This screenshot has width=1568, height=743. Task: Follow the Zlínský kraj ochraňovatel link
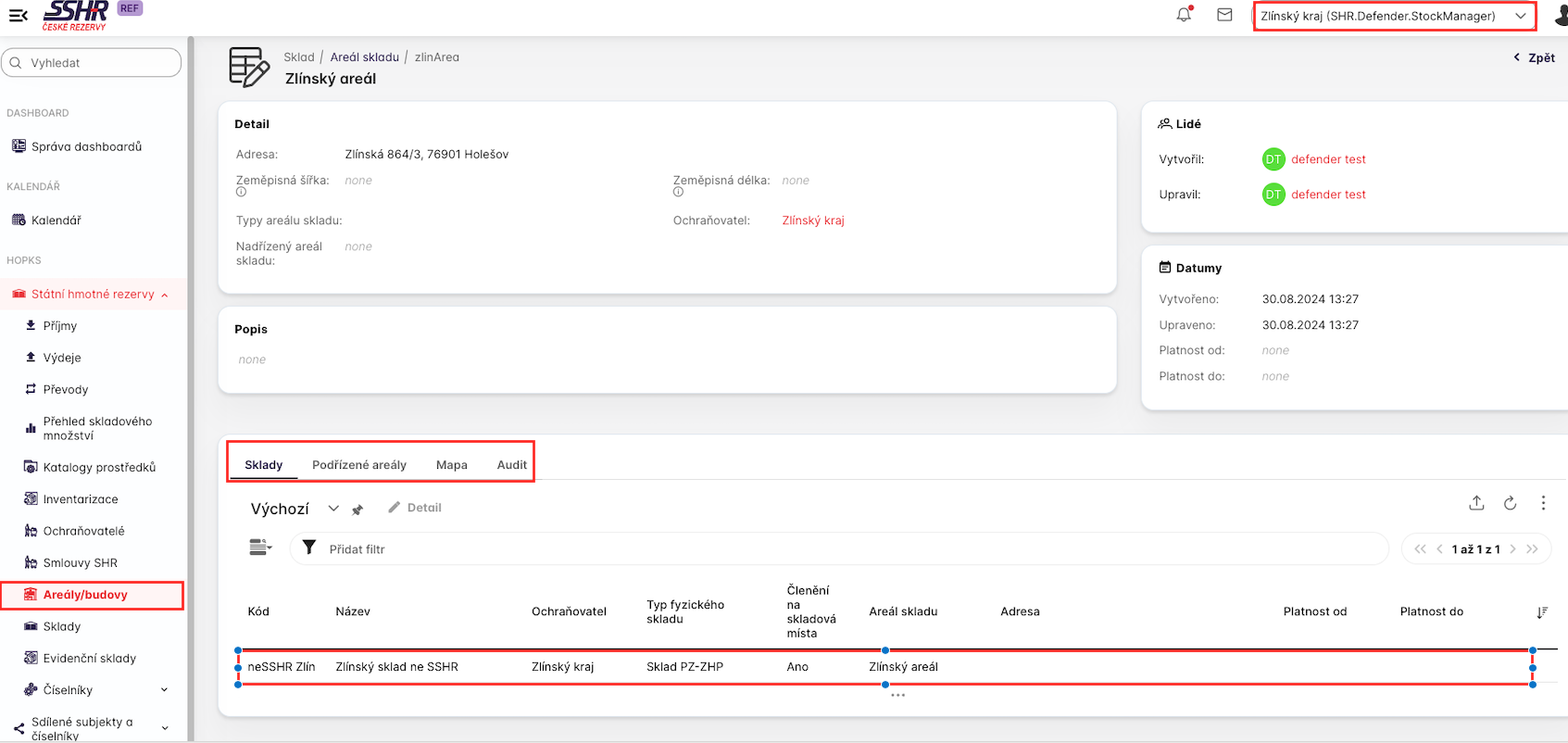click(x=812, y=220)
